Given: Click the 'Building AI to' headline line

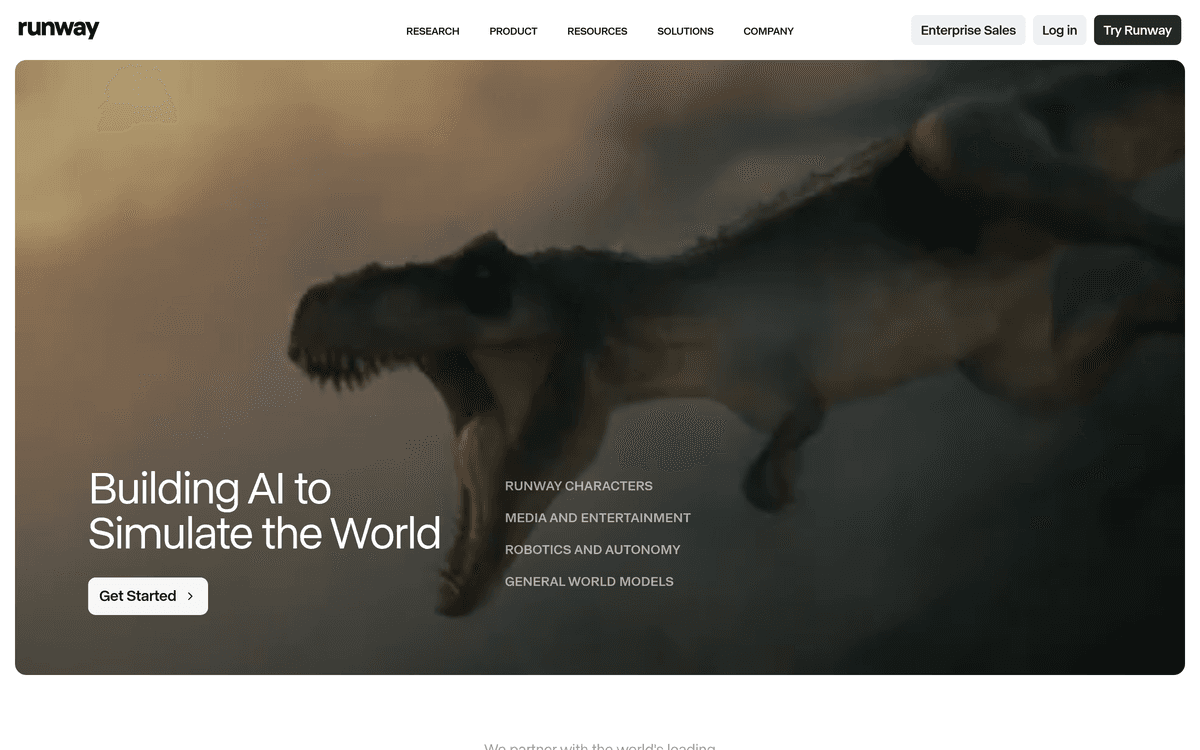Looking at the screenshot, I should point(210,489).
